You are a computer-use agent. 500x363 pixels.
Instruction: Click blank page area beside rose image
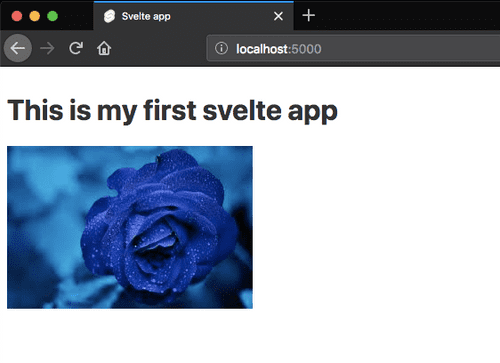[373, 227]
